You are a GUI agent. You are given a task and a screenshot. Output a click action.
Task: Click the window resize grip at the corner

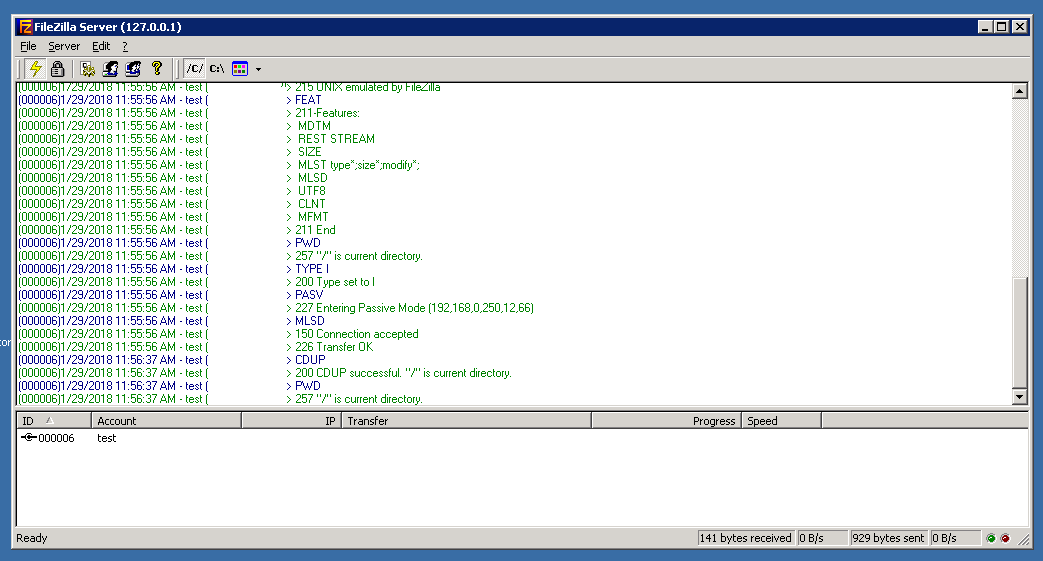click(1023, 540)
